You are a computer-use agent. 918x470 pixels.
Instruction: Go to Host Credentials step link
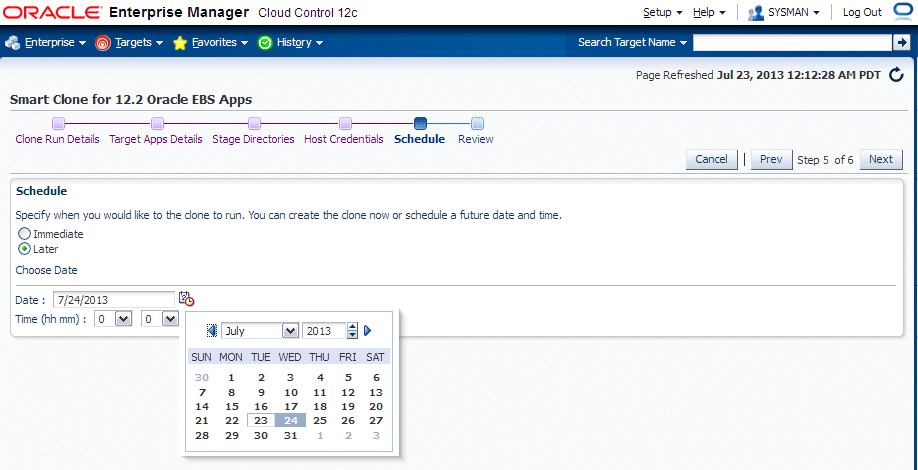[344, 139]
